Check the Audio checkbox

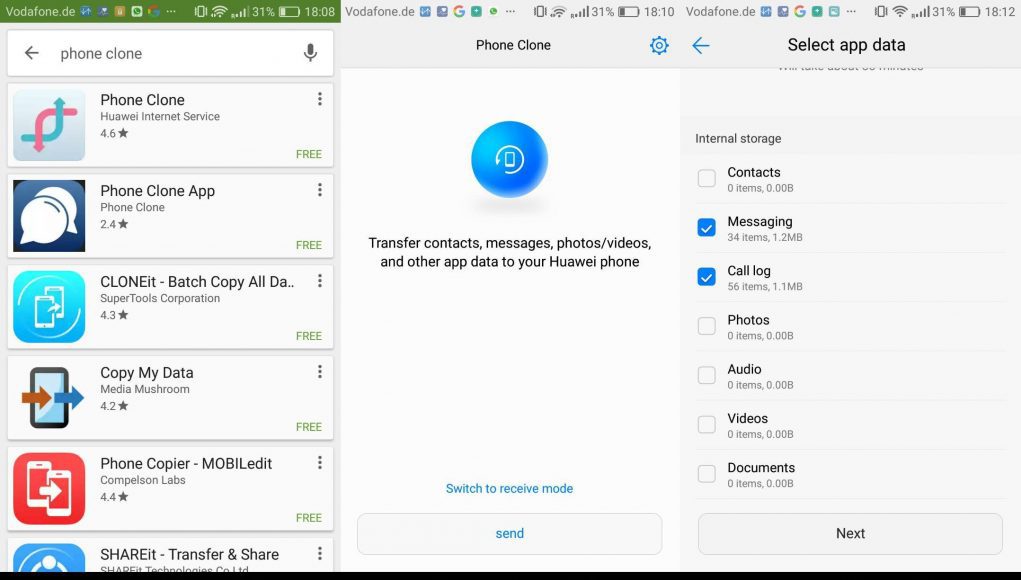(706, 375)
